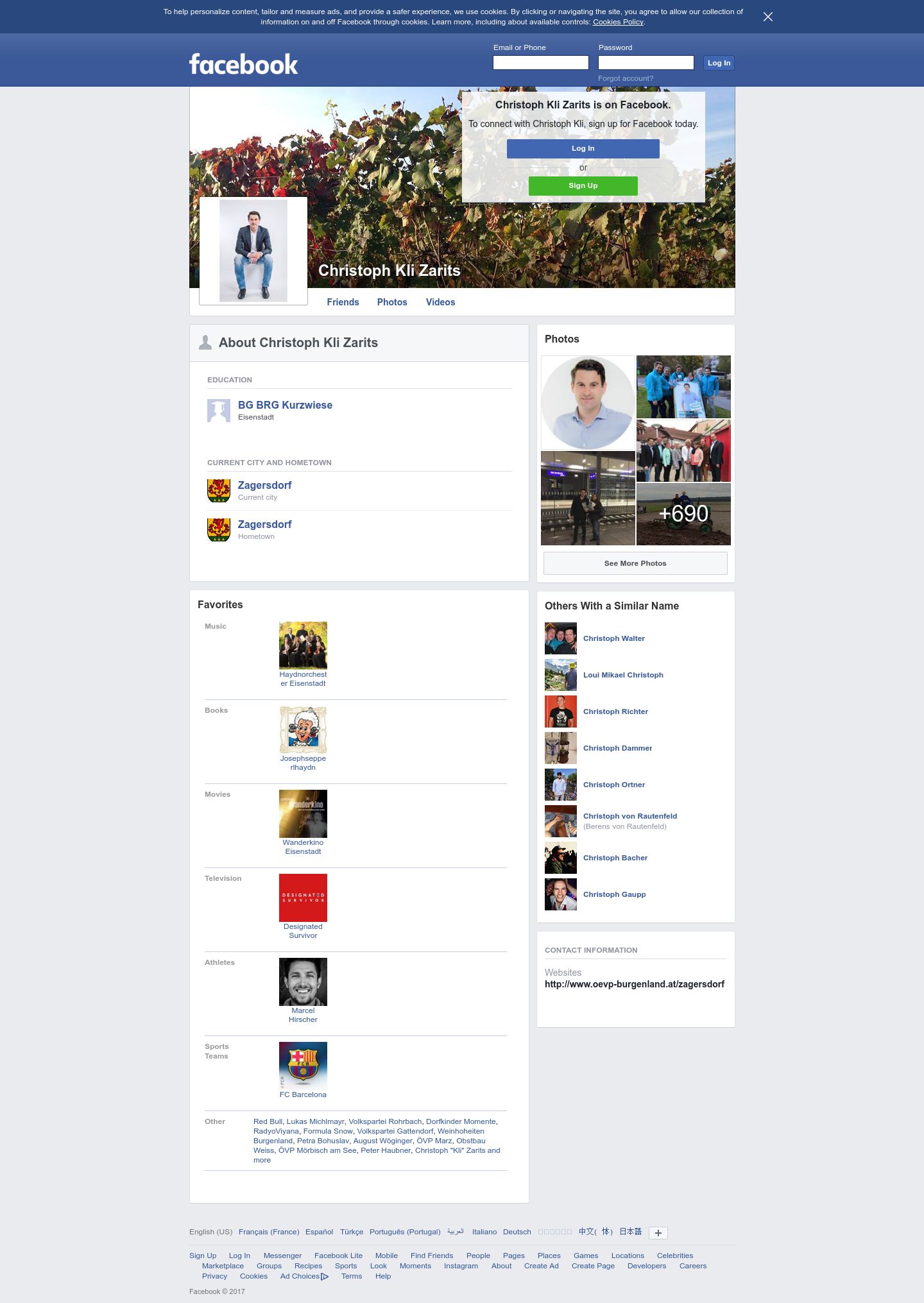The width and height of the screenshot is (924, 1303).
Task: Switch to the Friends tab
Action: click(343, 302)
